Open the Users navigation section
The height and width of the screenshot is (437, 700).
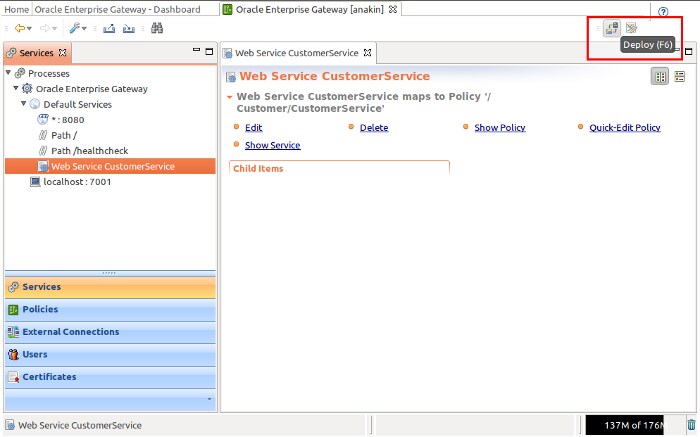(110, 354)
